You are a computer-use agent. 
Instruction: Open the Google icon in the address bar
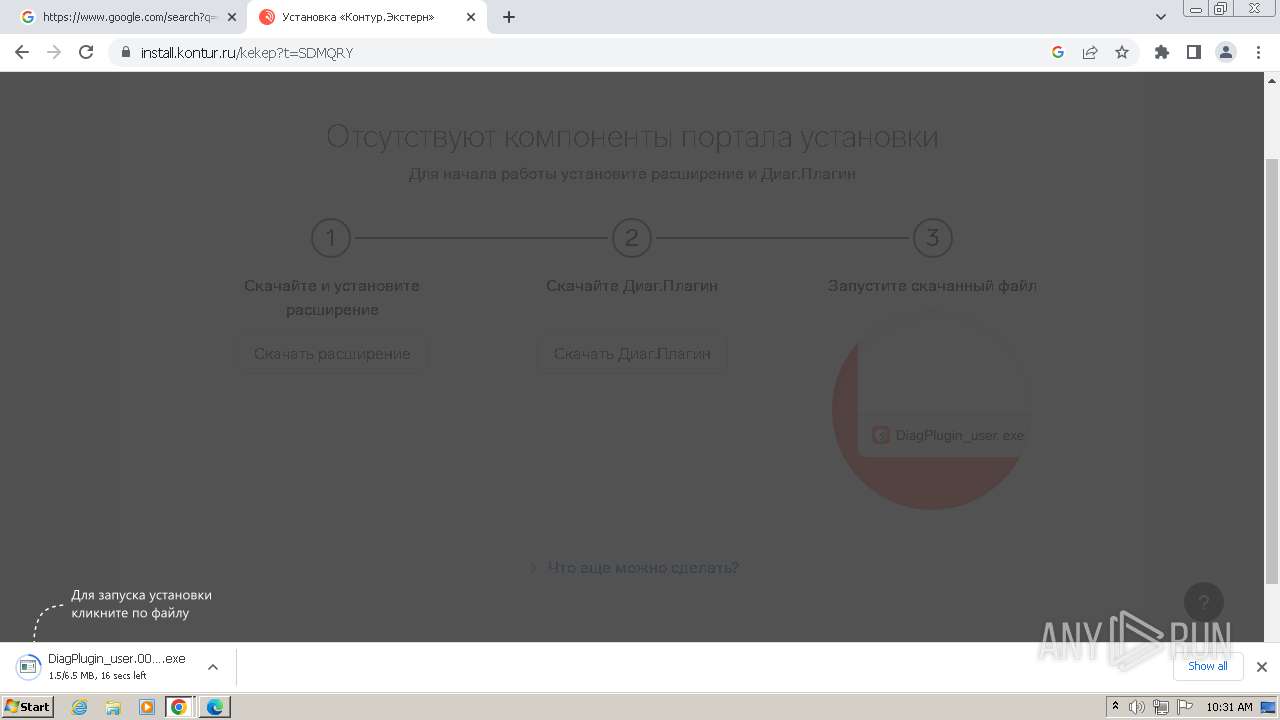tap(1058, 52)
